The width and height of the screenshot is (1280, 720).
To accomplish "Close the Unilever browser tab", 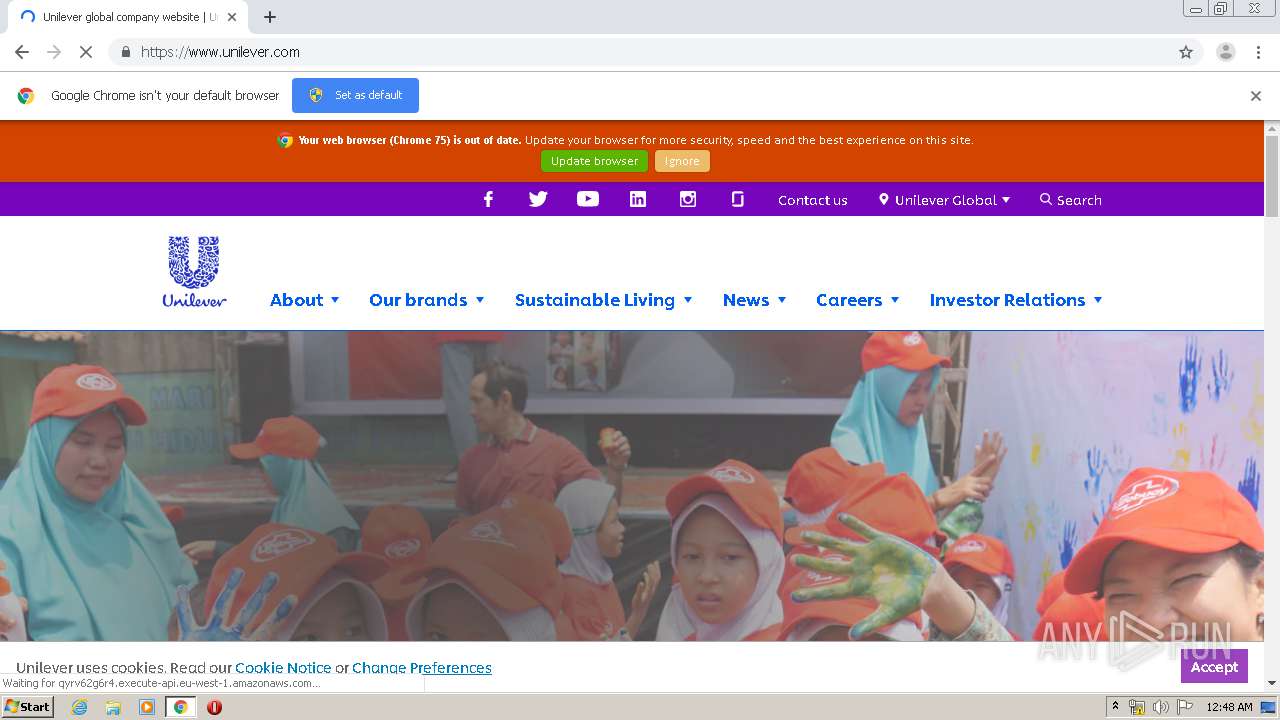I will (232, 17).
